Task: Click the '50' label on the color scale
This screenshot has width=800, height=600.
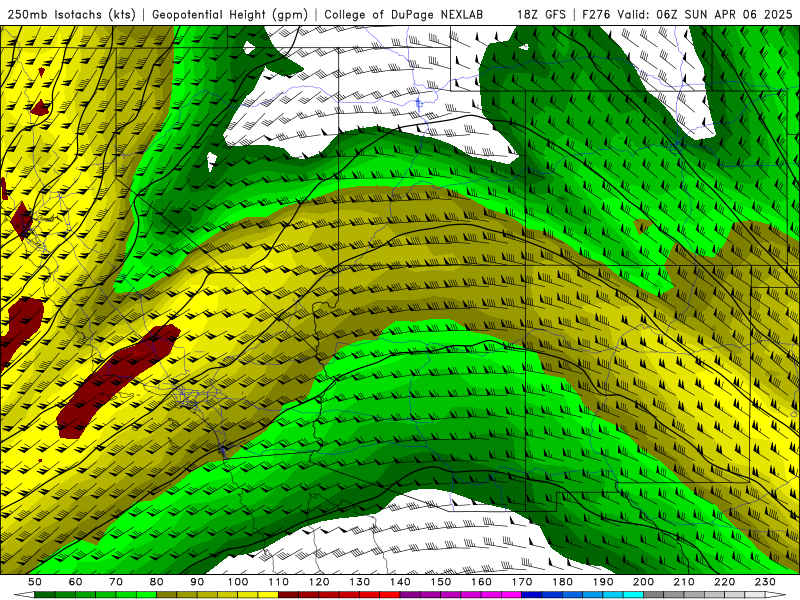Action: pyautogui.click(x=35, y=582)
